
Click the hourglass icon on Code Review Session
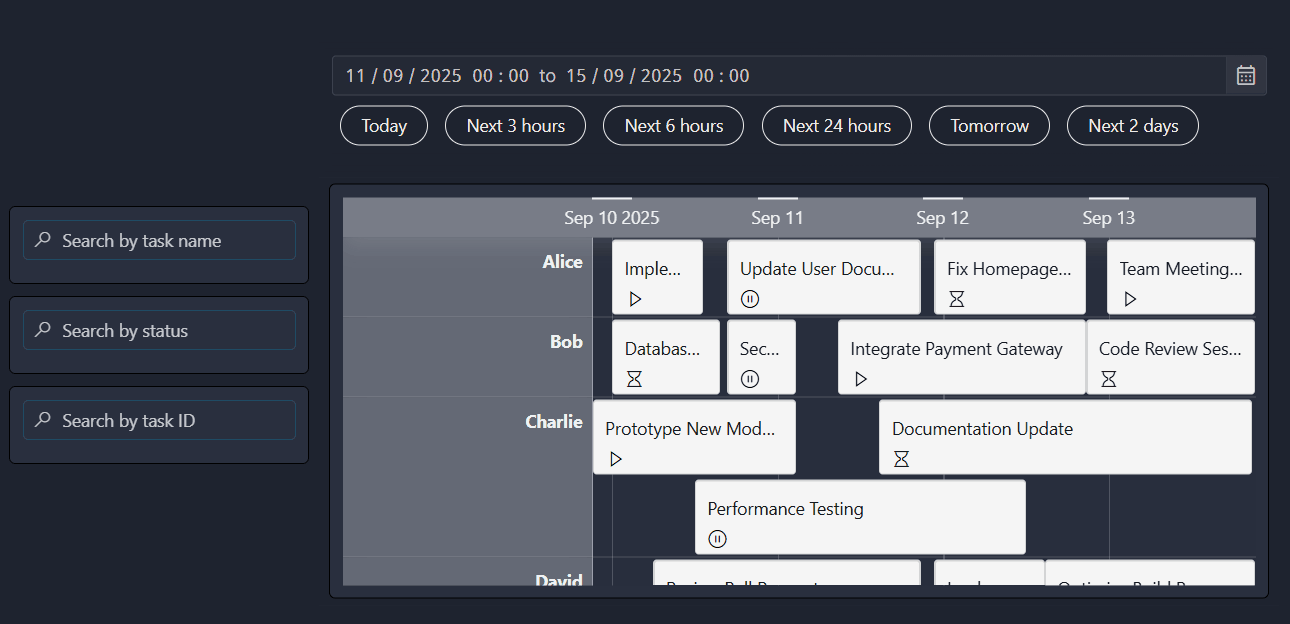1108,378
